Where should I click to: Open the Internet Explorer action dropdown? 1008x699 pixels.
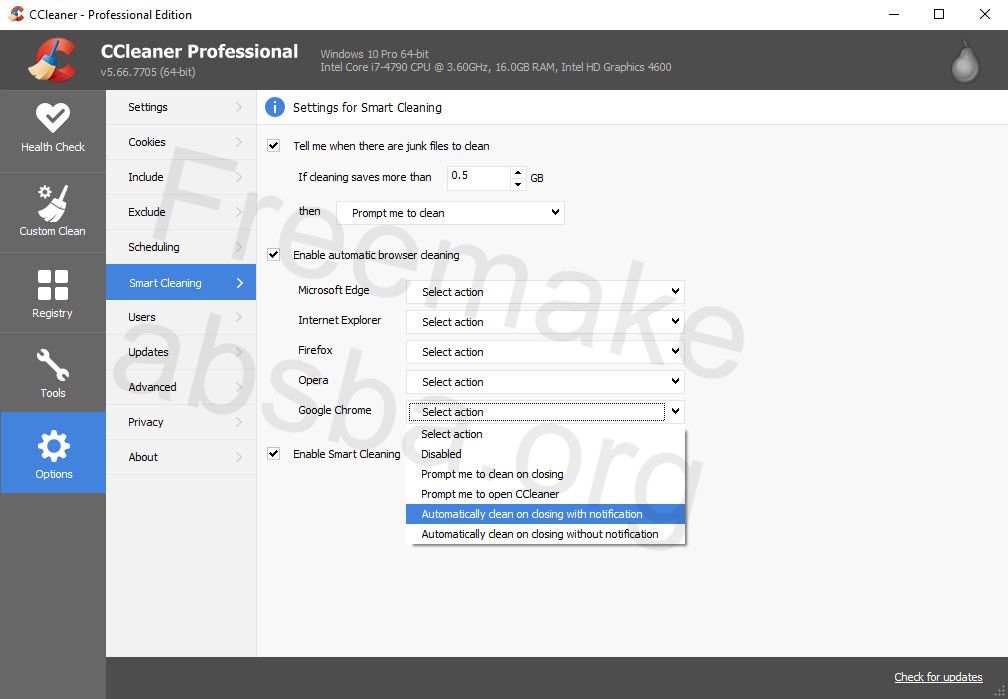[545, 322]
